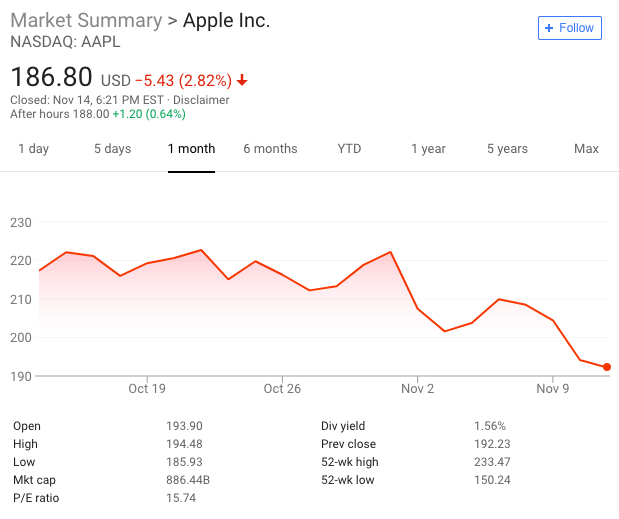619x519 pixels.
Task: Click the 52-wk high value
Action: (492, 462)
